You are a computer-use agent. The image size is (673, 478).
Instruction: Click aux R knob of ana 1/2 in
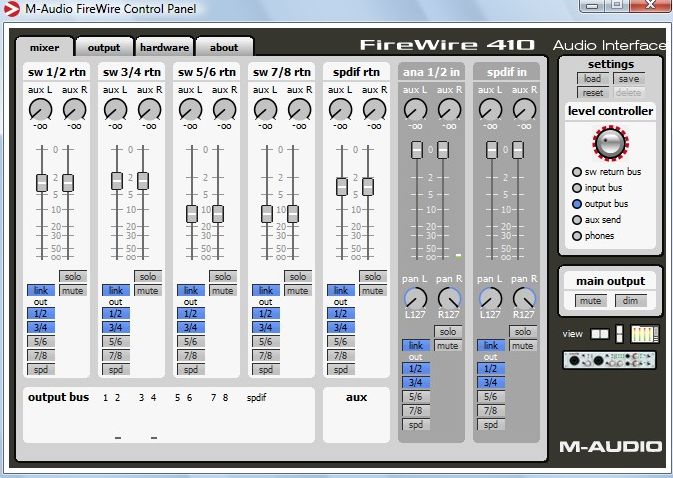[x=449, y=109]
